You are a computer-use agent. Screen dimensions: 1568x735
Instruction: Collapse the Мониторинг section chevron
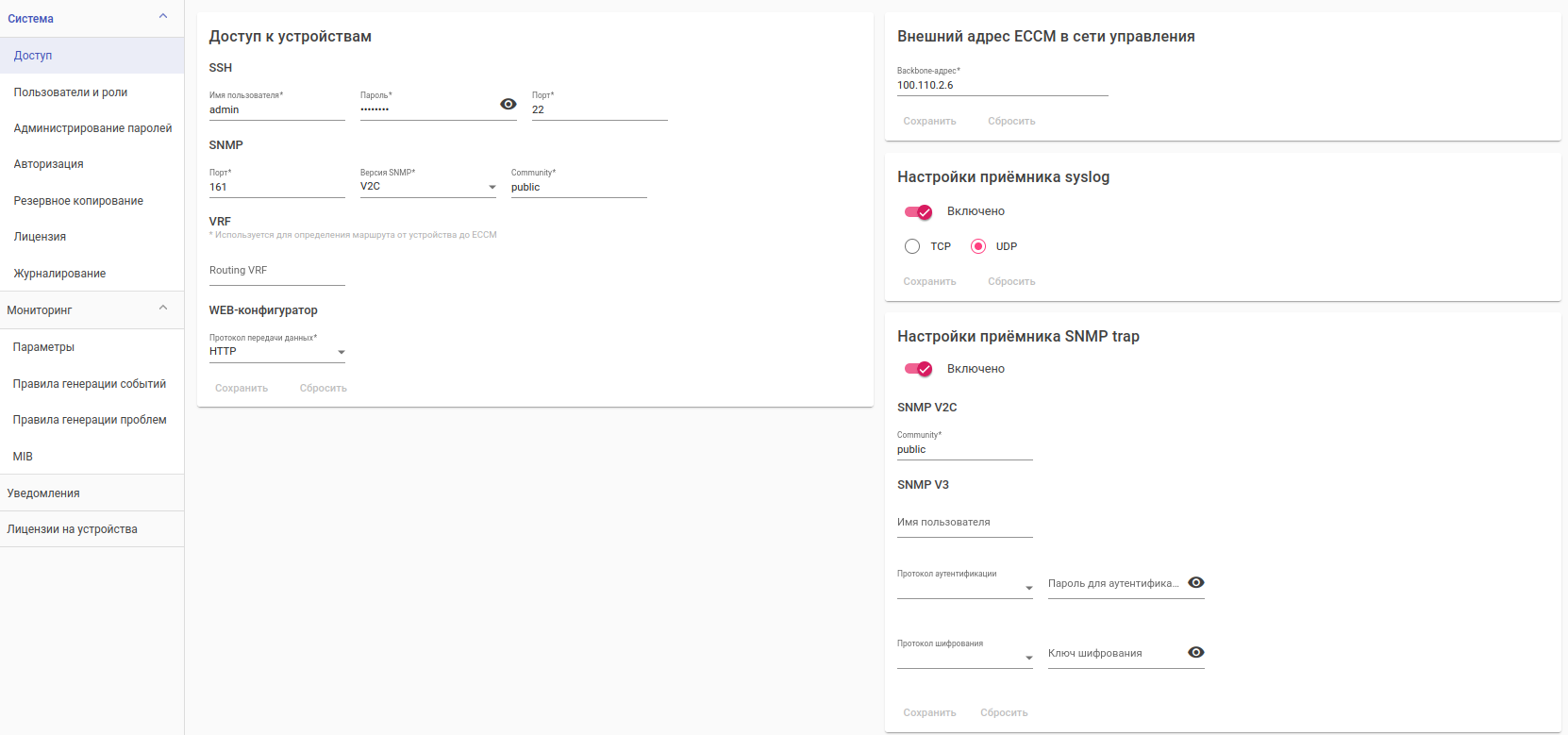163,308
